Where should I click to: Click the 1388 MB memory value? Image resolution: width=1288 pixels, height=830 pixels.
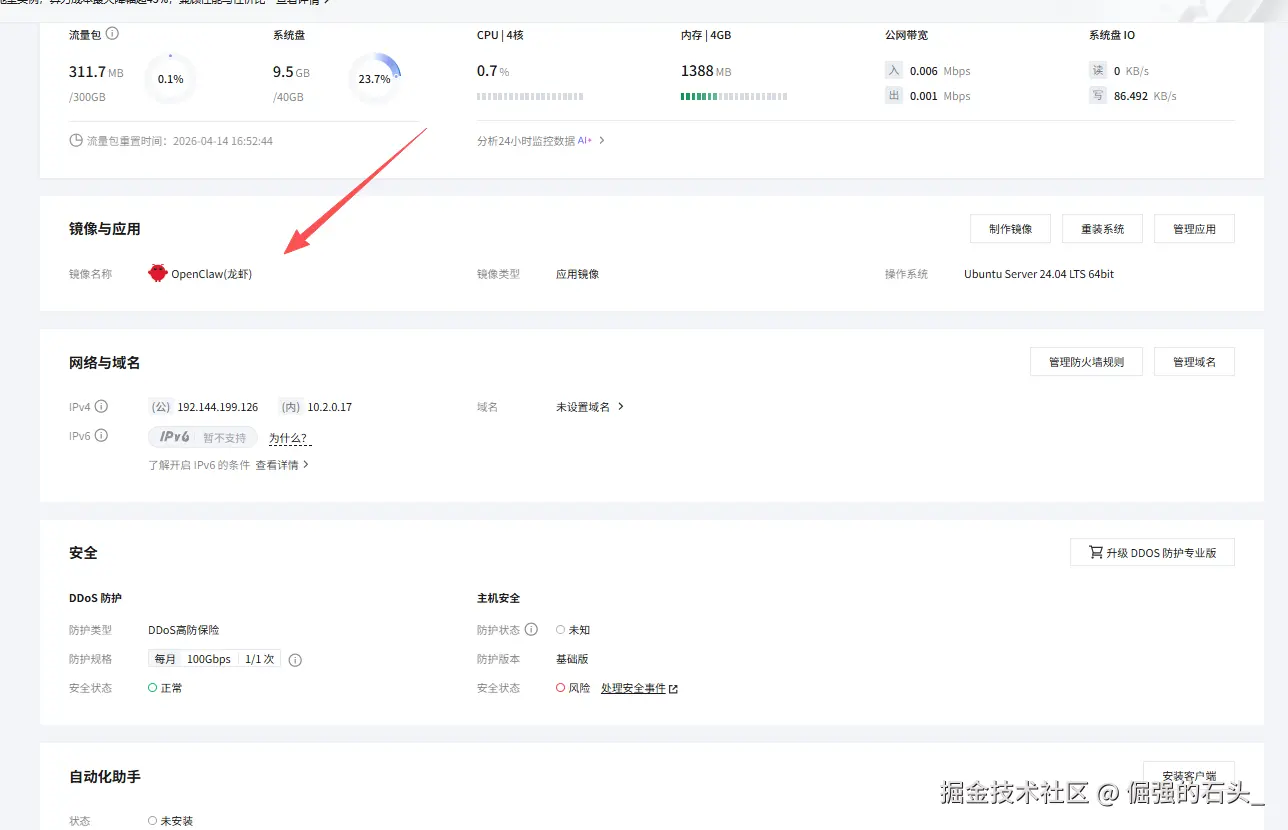coord(706,71)
